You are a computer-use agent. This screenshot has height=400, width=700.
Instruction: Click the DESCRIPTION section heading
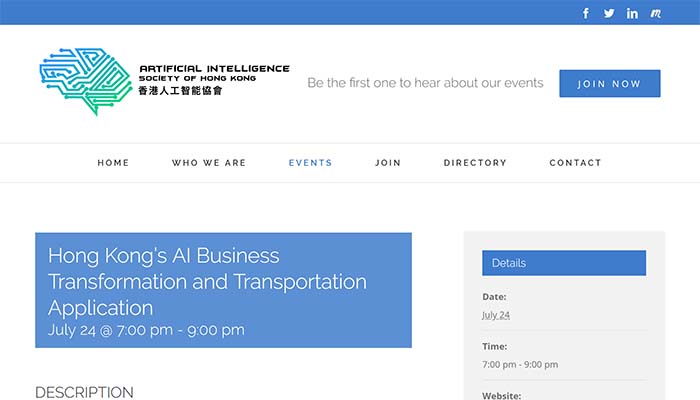[84, 392]
